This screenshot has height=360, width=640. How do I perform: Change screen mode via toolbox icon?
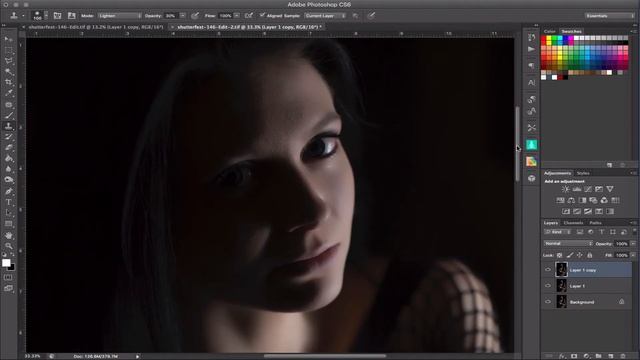(8, 288)
